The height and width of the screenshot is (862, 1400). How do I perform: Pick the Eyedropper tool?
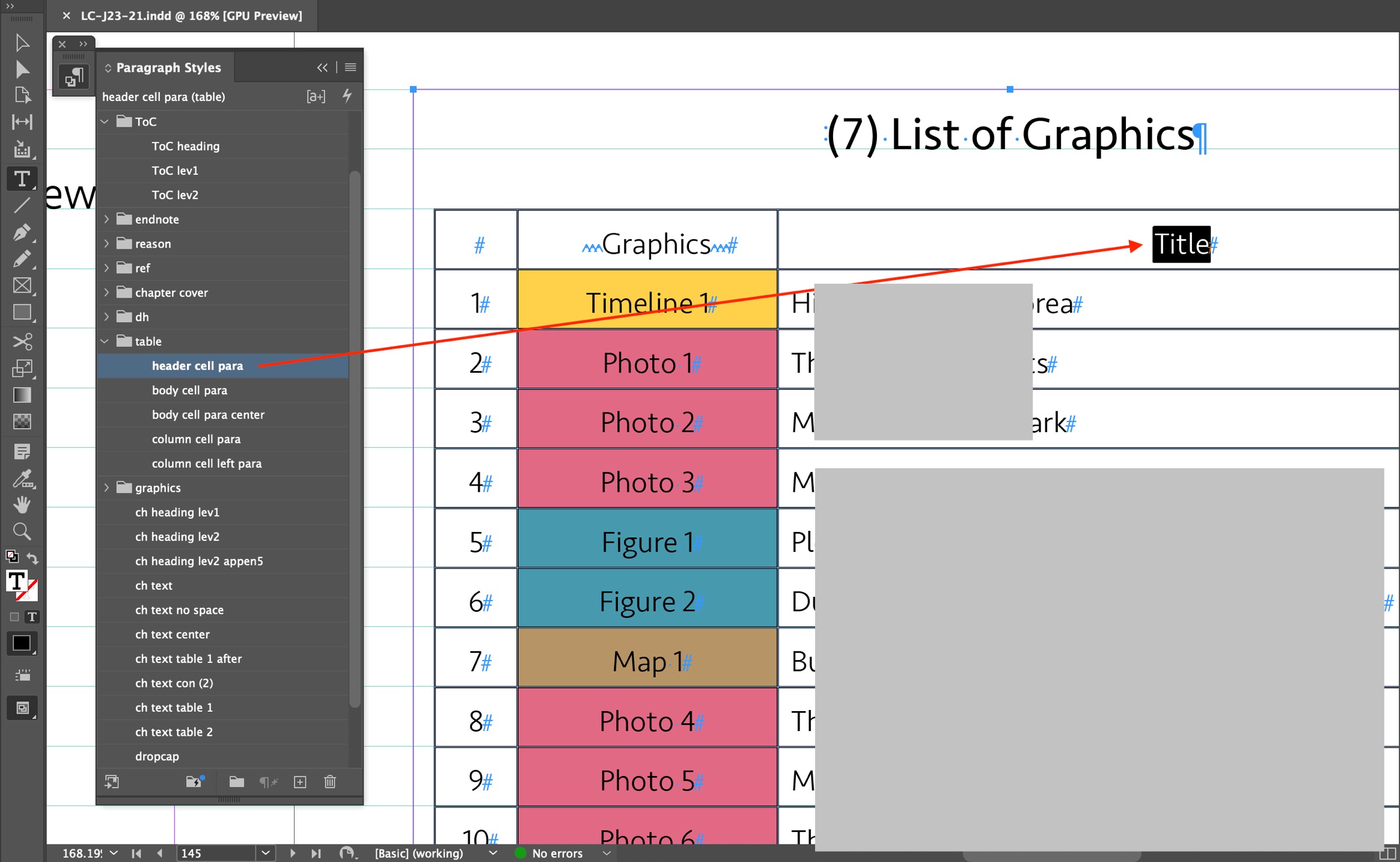[22, 479]
